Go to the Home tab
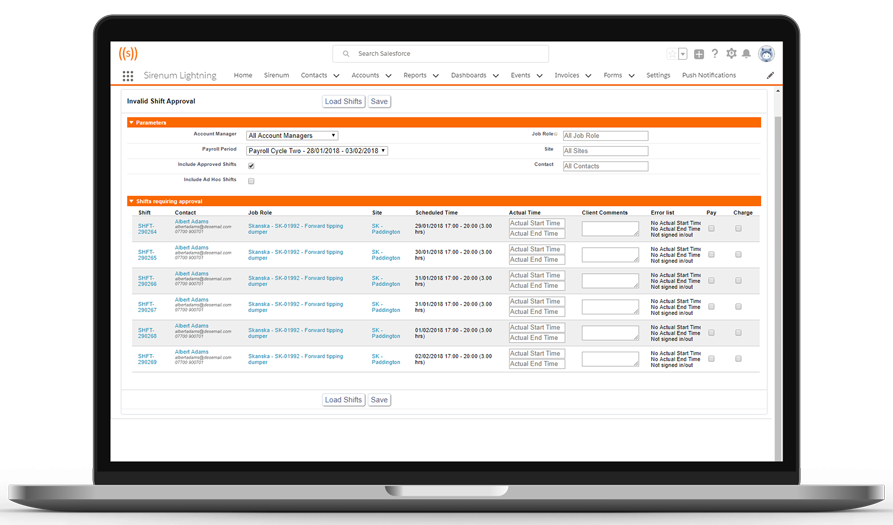The image size is (893, 525). 243,76
